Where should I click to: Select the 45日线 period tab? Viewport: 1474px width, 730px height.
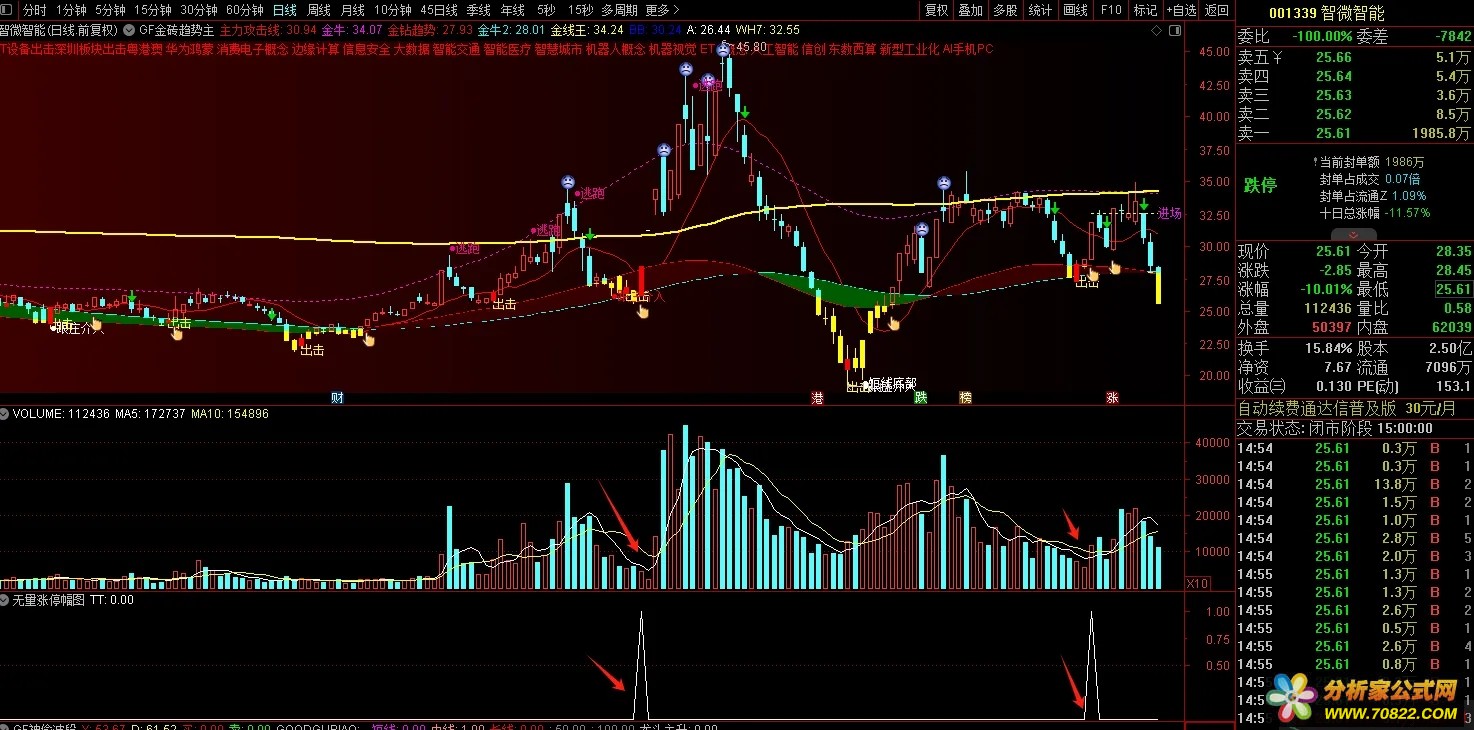(439, 10)
